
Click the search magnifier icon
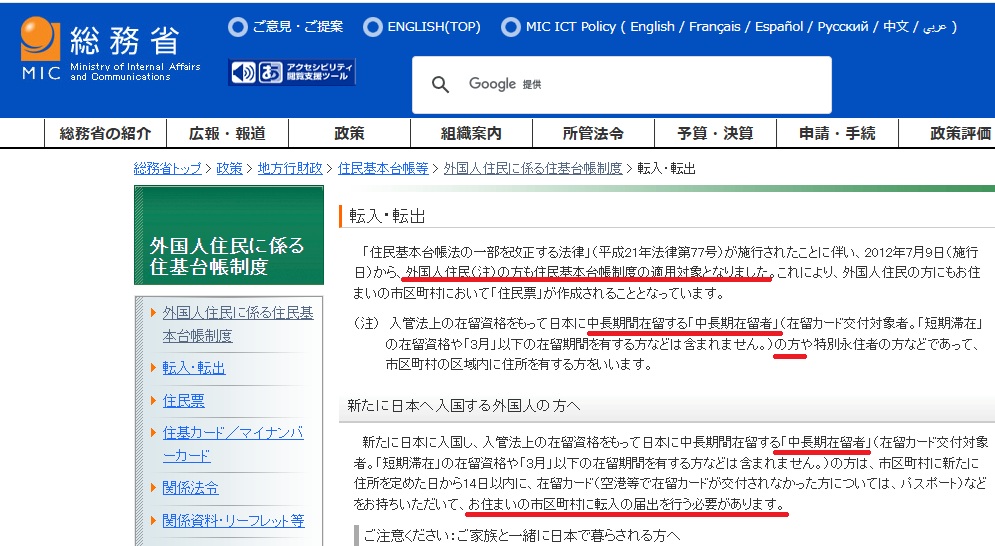[440, 85]
